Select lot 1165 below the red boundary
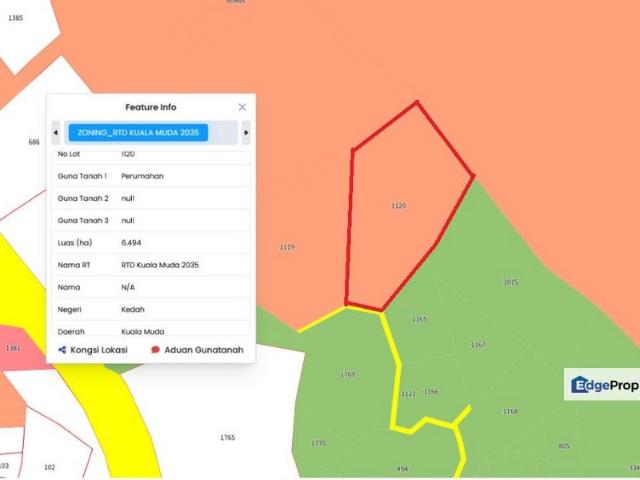 click(x=419, y=320)
